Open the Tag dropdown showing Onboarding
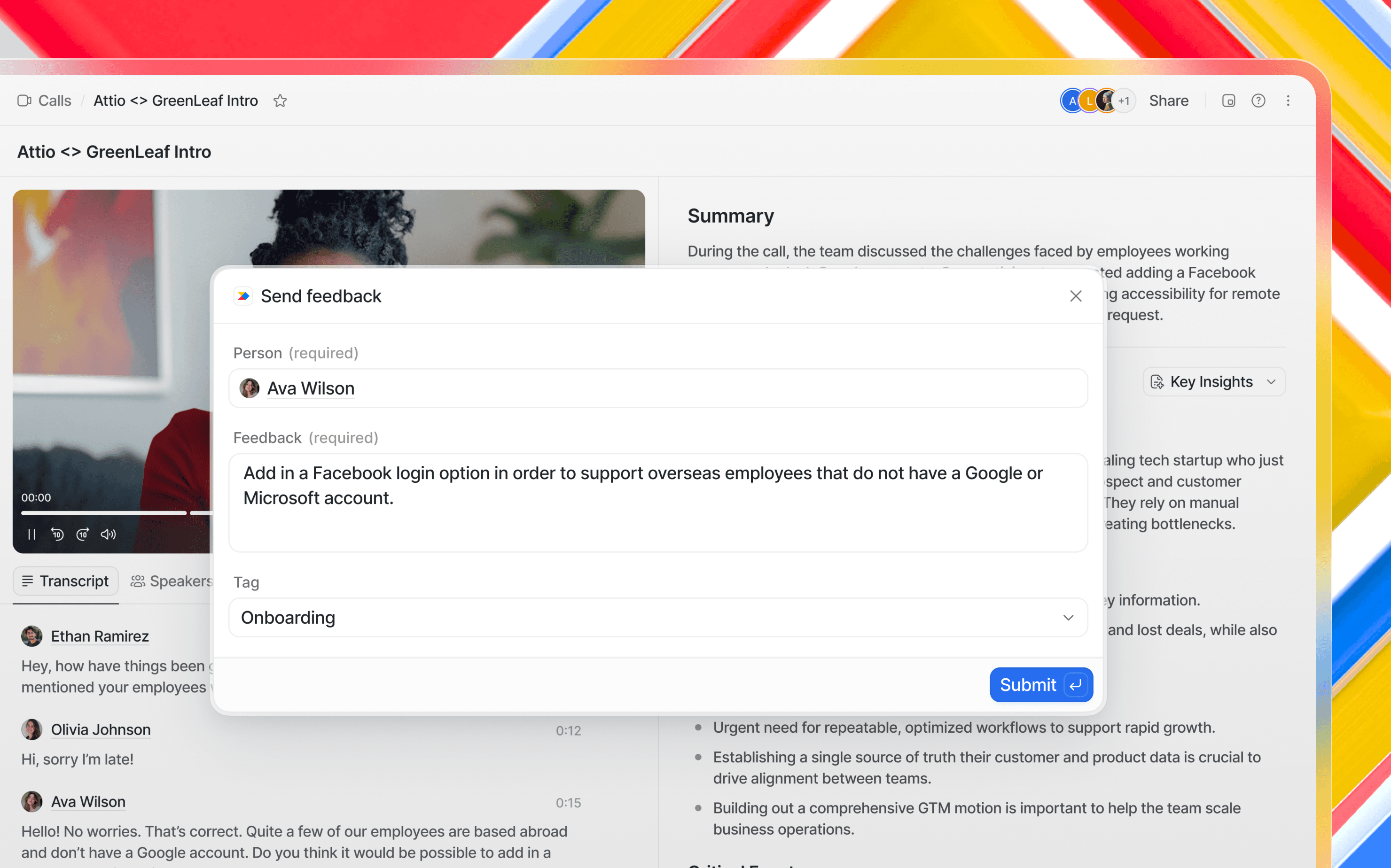The width and height of the screenshot is (1391, 868). click(x=657, y=618)
